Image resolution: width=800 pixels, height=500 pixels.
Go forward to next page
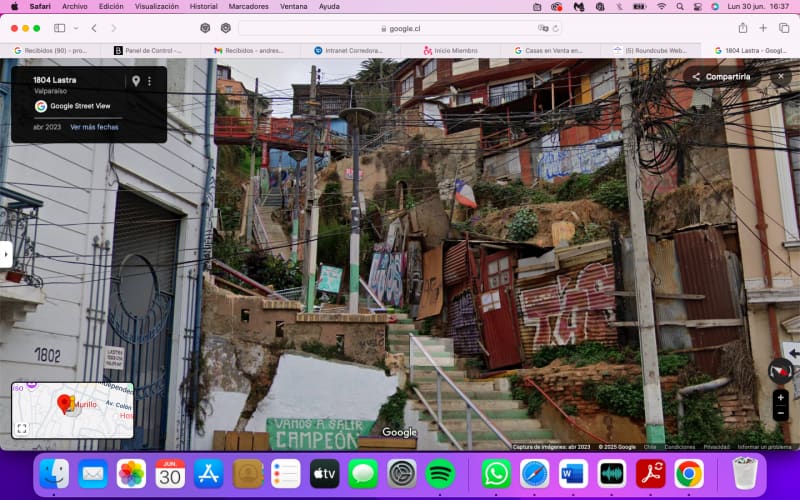tap(114, 28)
